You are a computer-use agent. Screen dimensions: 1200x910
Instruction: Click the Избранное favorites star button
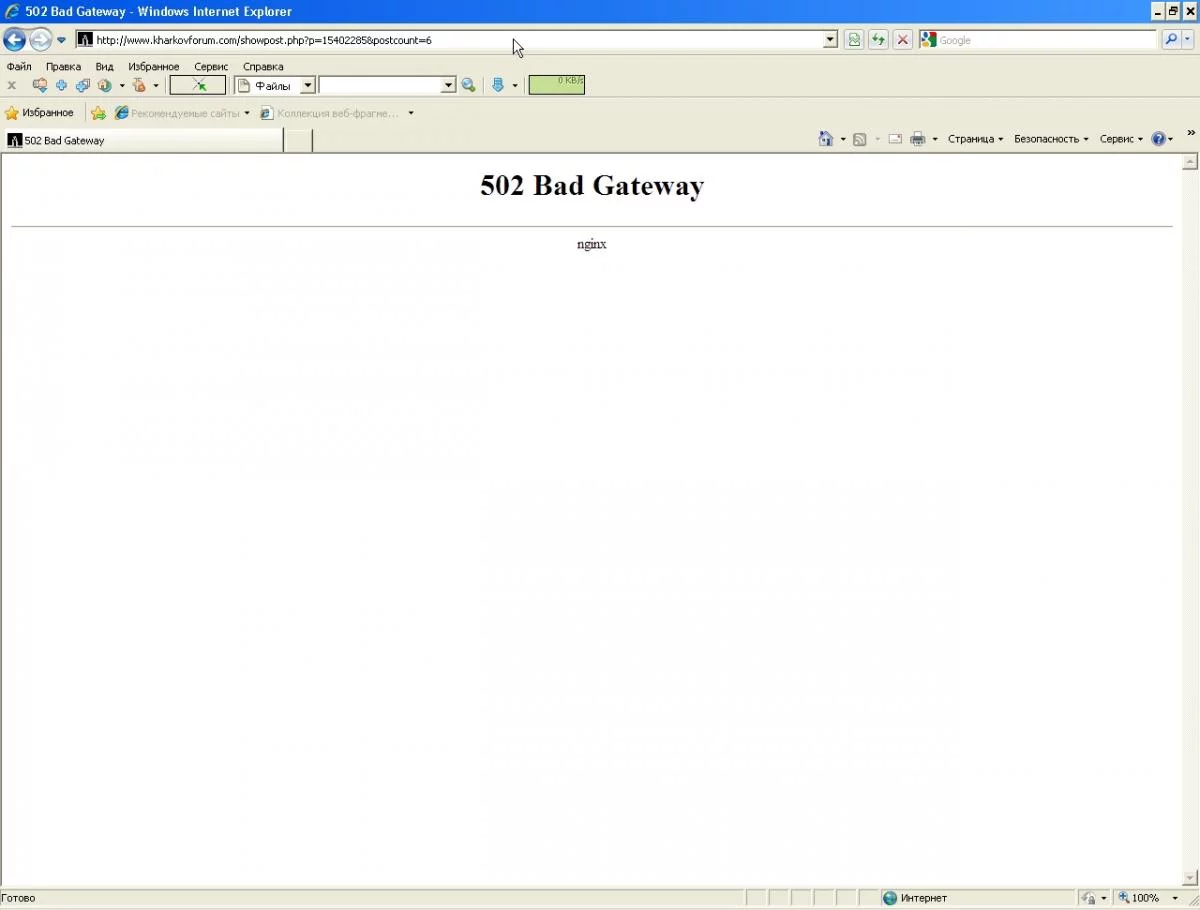pos(40,113)
